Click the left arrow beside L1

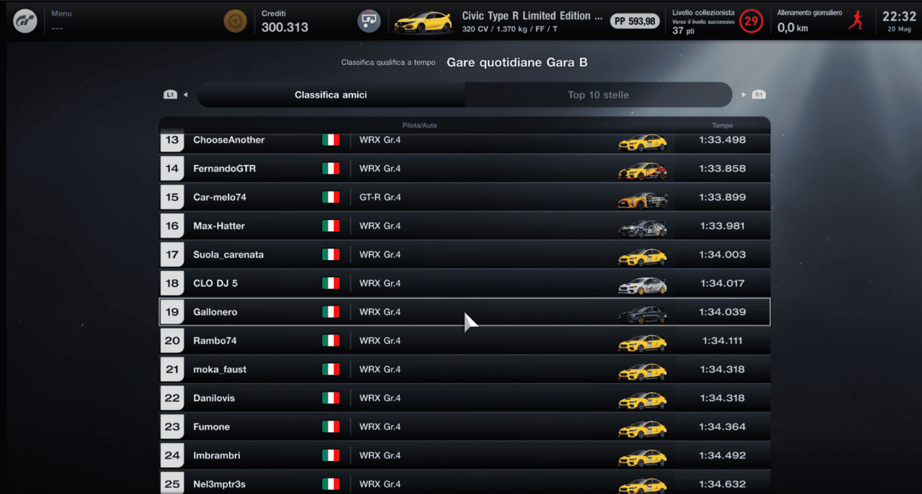(185, 95)
